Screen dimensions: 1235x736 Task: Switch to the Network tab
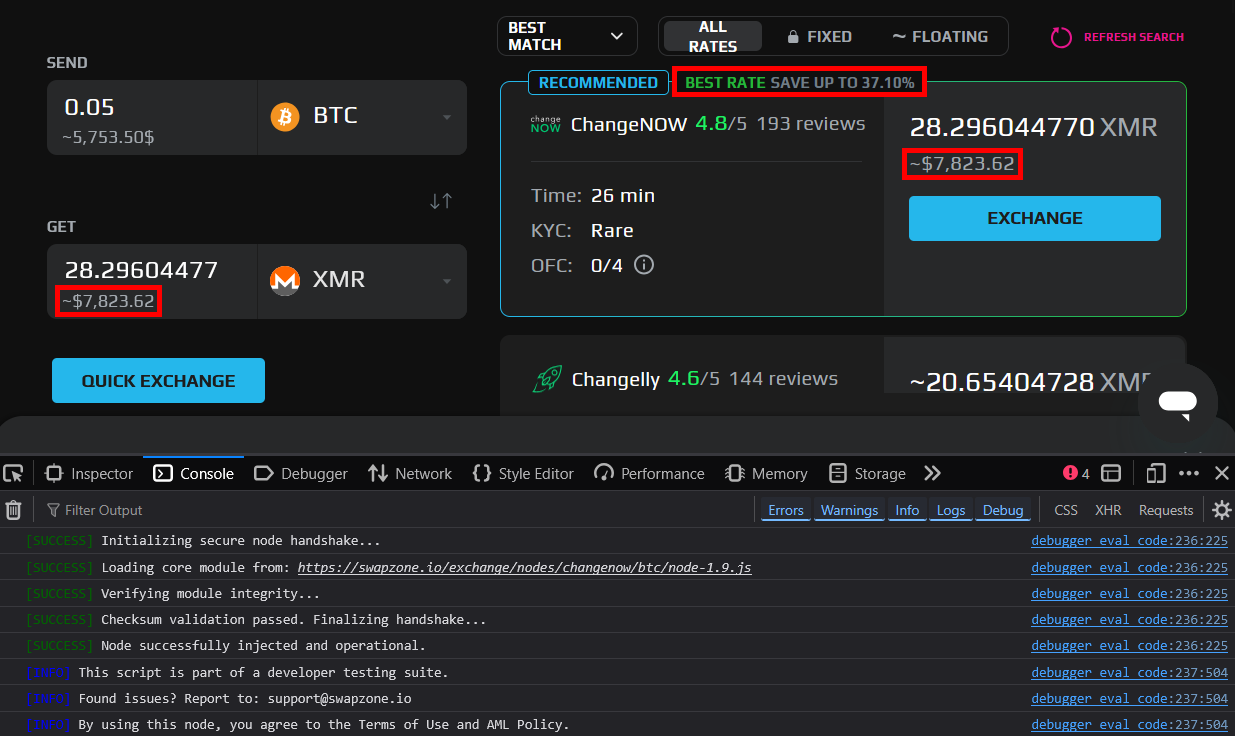tap(410, 473)
